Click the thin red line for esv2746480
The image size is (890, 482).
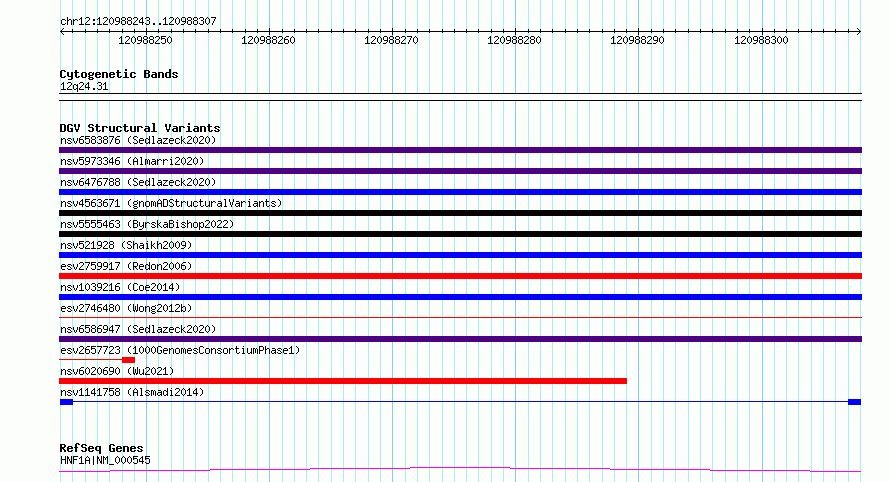point(460,317)
